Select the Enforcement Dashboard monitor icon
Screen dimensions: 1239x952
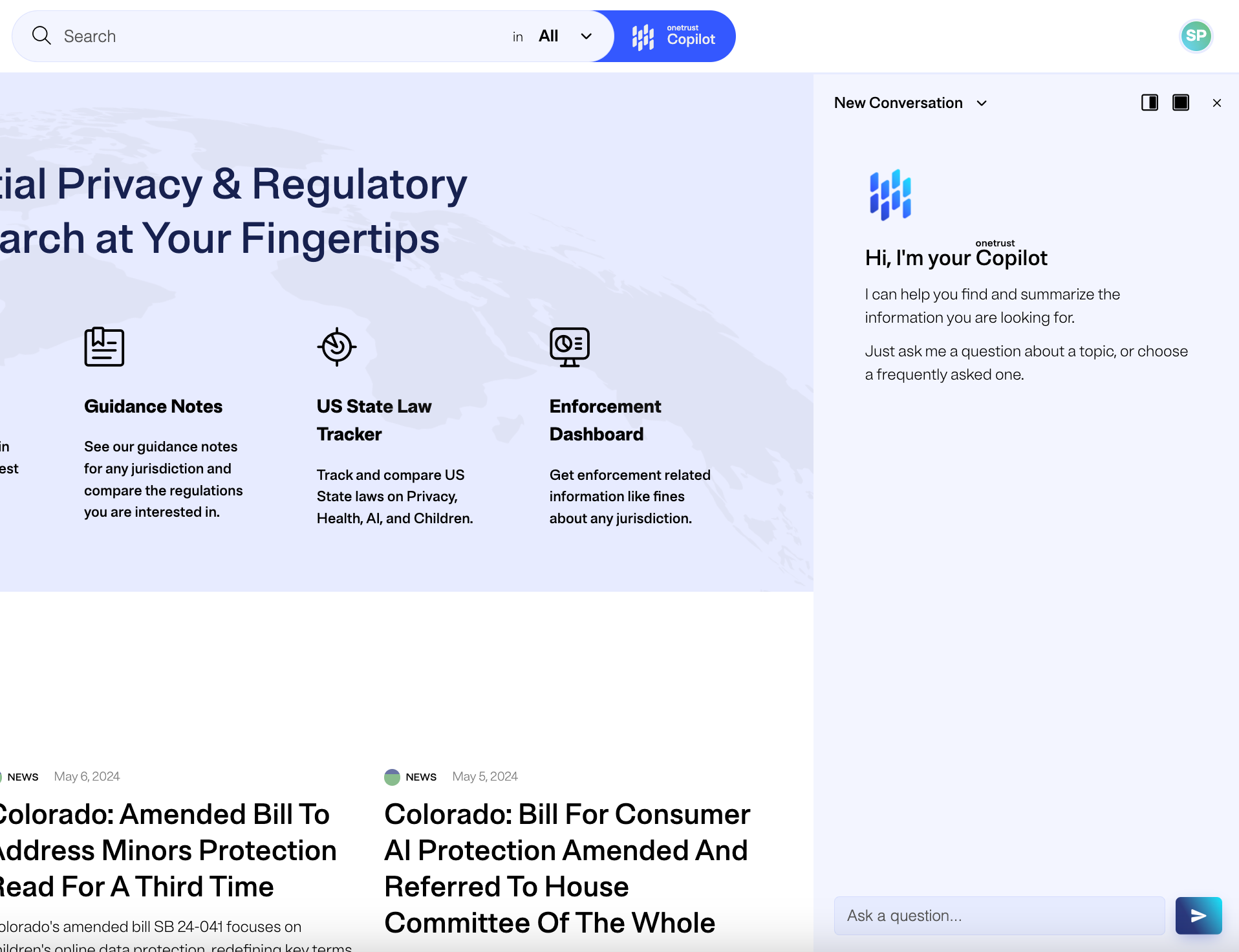pos(570,347)
